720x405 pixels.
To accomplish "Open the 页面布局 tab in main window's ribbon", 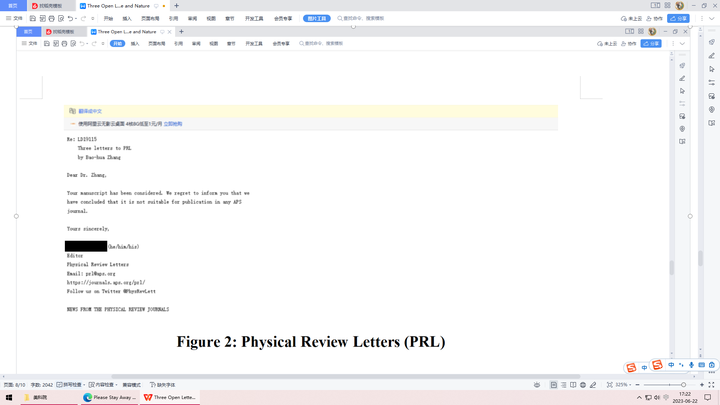I will point(150,19).
